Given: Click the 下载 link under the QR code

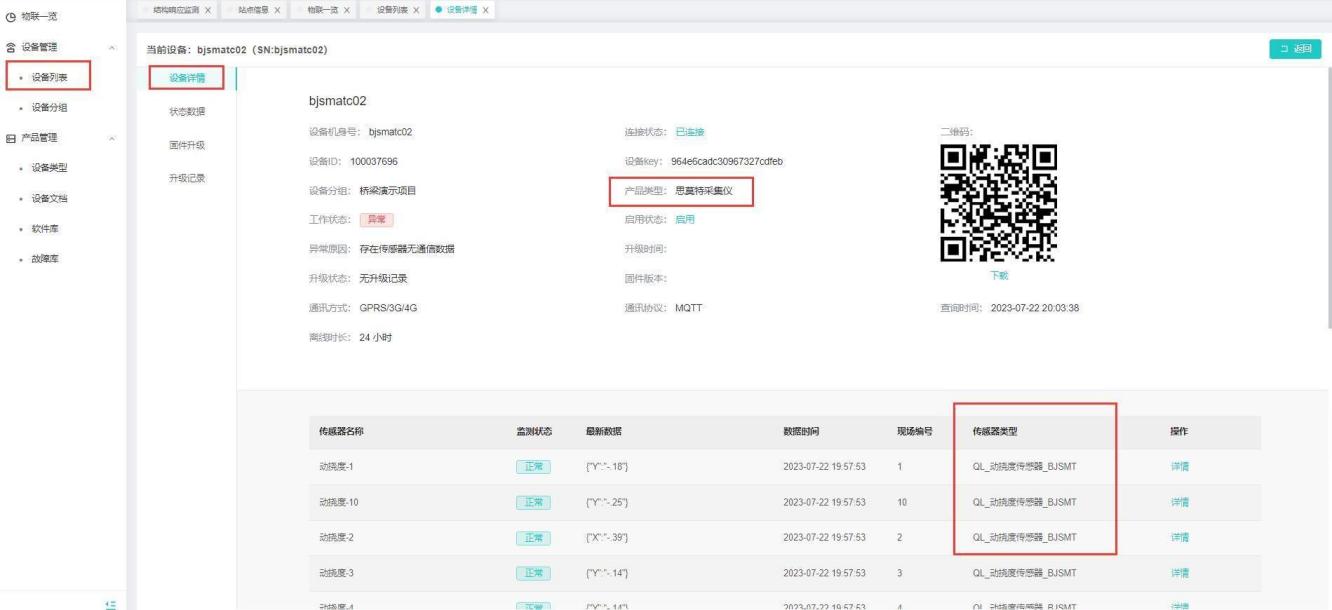Looking at the screenshot, I should coord(998,276).
